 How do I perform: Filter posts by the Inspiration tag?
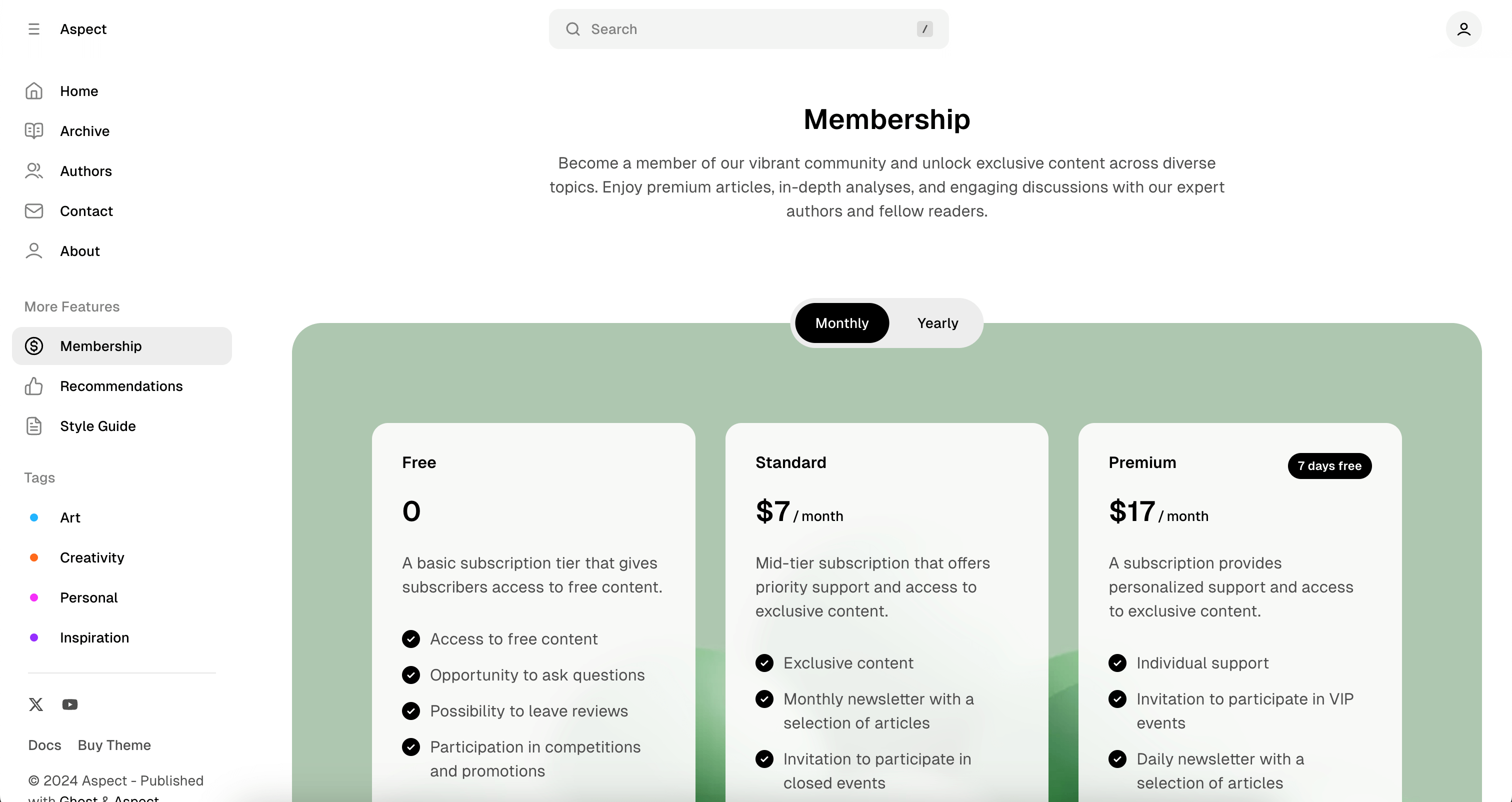tap(94, 637)
